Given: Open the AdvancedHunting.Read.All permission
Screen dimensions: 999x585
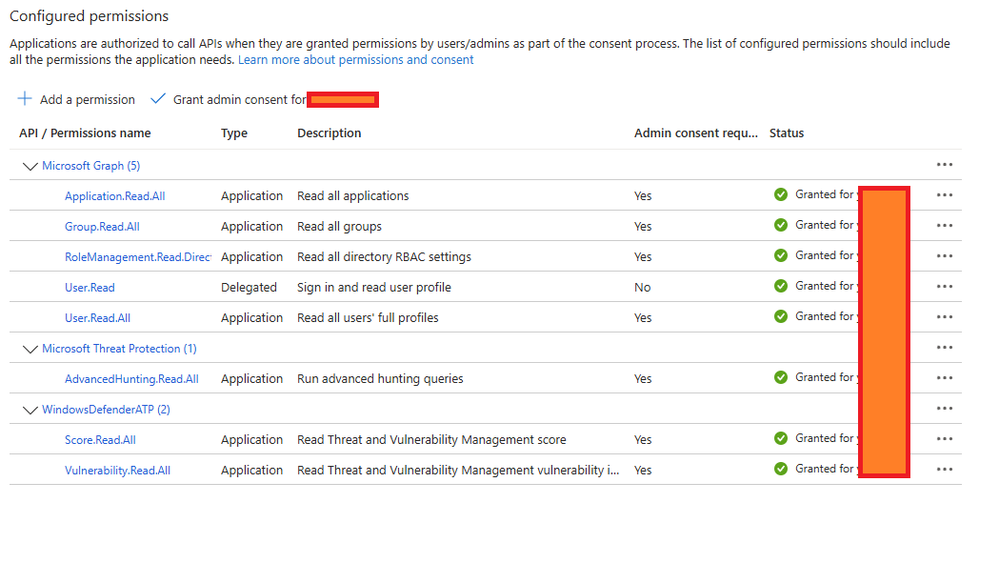Looking at the screenshot, I should pyautogui.click(x=132, y=379).
